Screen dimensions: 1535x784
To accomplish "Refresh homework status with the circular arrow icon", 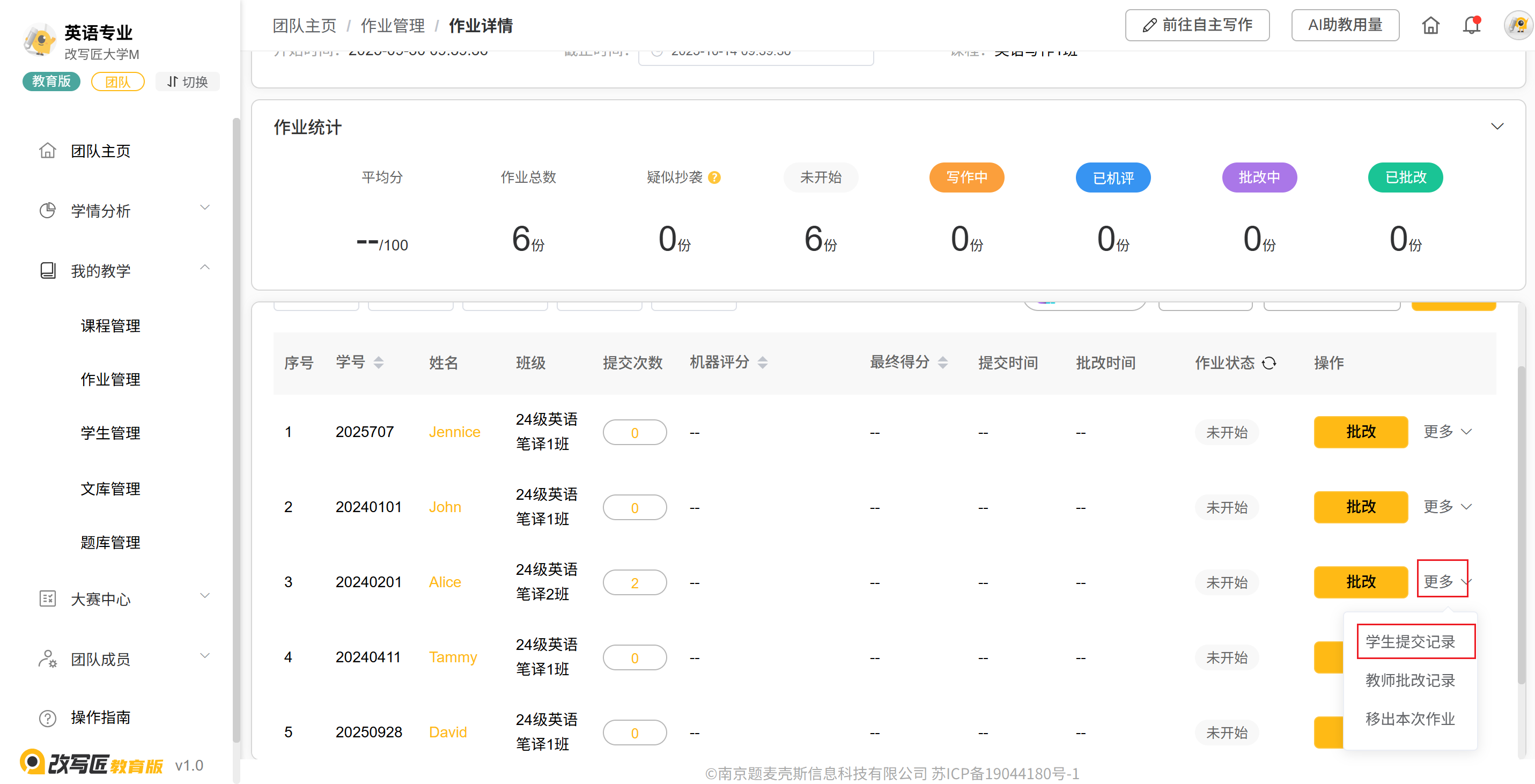I will (1269, 363).
